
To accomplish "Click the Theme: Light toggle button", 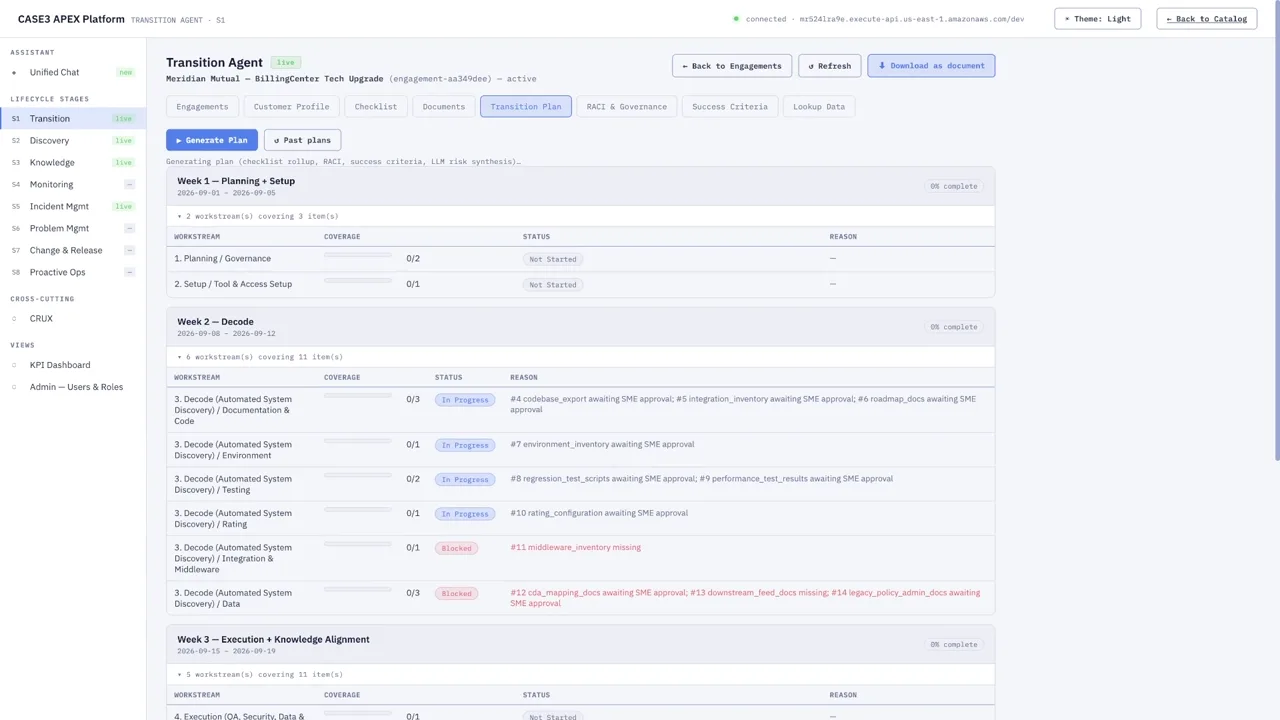I will [x=1097, y=19].
